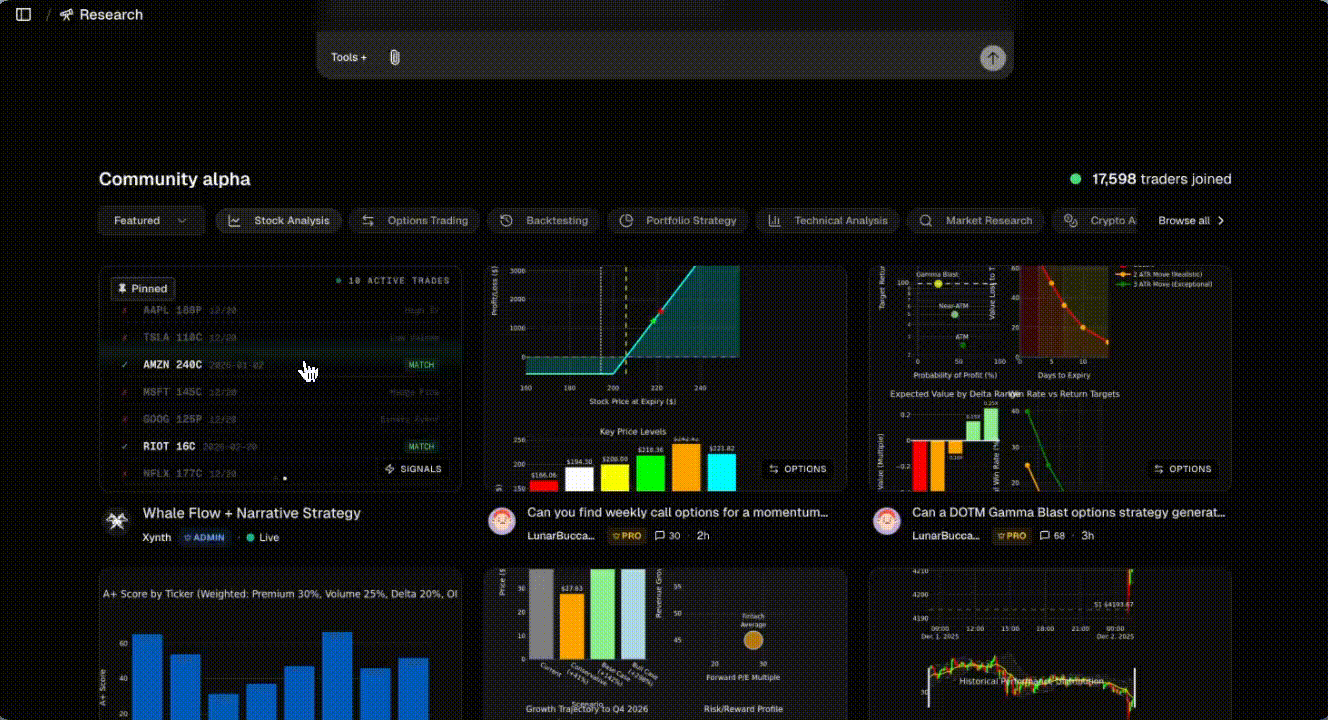Select the Stock Analysis filter
Image resolution: width=1328 pixels, height=720 pixels.
(280, 221)
